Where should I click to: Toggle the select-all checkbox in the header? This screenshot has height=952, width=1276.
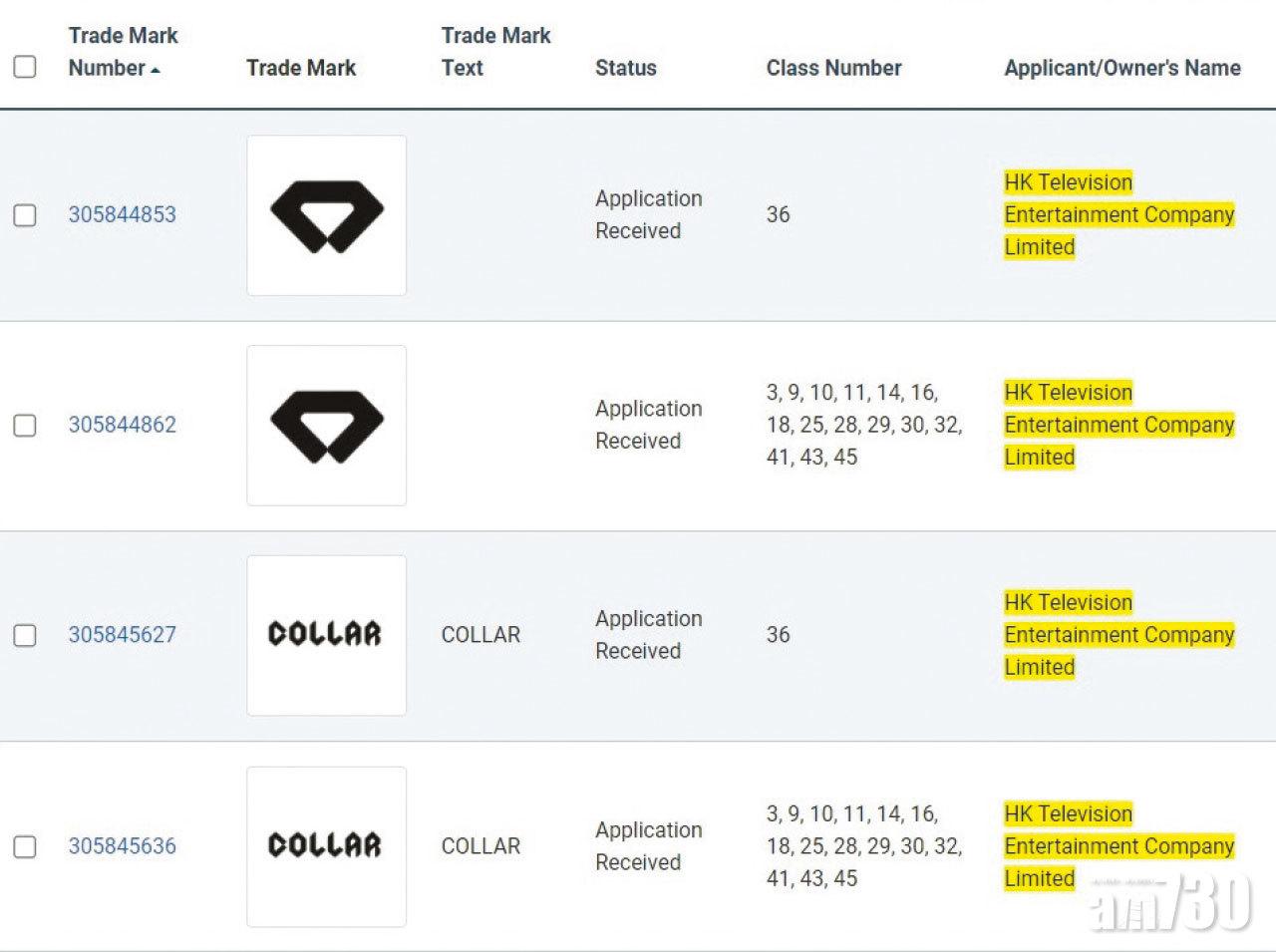pyautogui.click(x=25, y=67)
